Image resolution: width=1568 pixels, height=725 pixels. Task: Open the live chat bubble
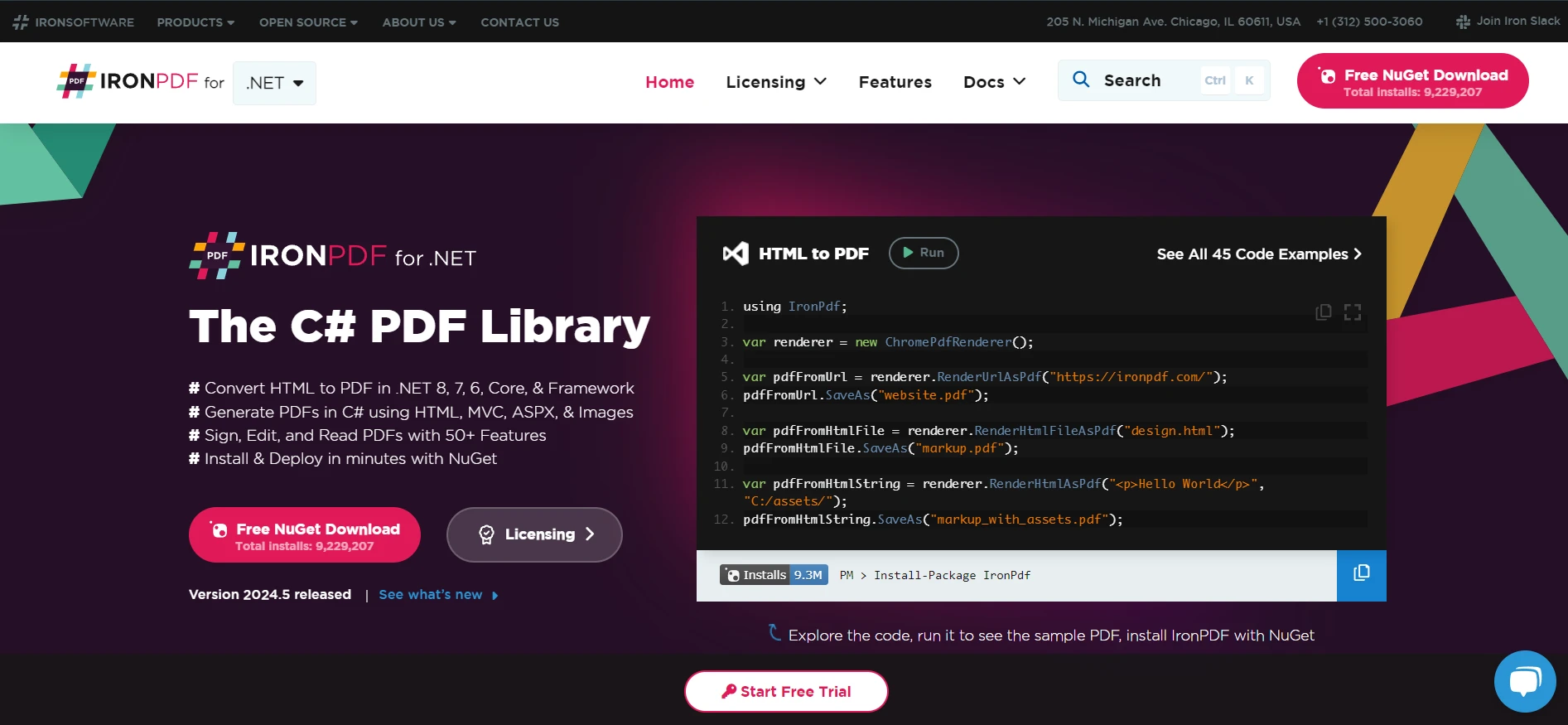(1525, 681)
